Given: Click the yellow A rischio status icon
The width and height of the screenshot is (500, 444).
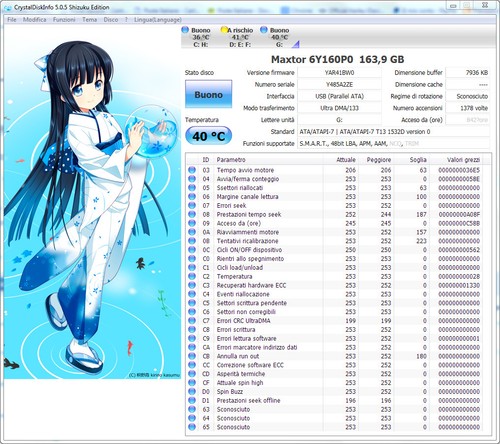Looking at the screenshot, I should 224,30.
